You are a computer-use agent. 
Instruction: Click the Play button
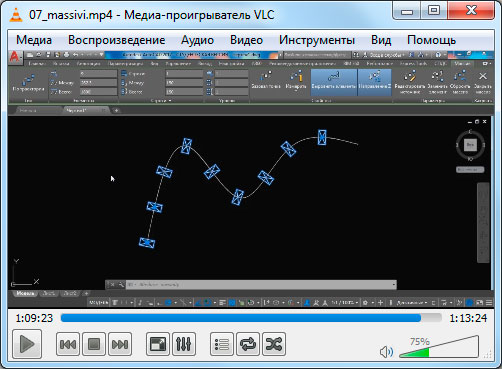click(27, 344)
